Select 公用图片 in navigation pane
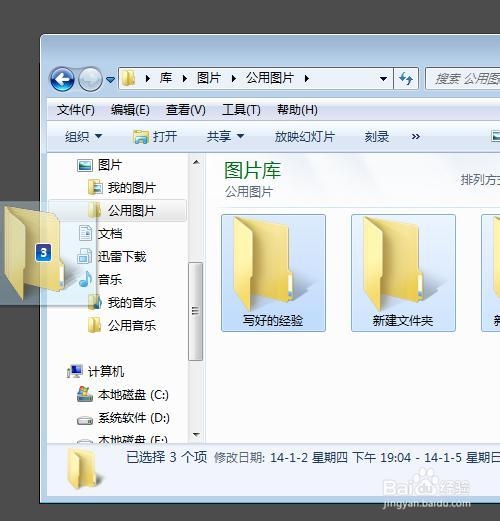Image resolution: width=500 pixels, height=521 pixels. (x=132, y=211)
